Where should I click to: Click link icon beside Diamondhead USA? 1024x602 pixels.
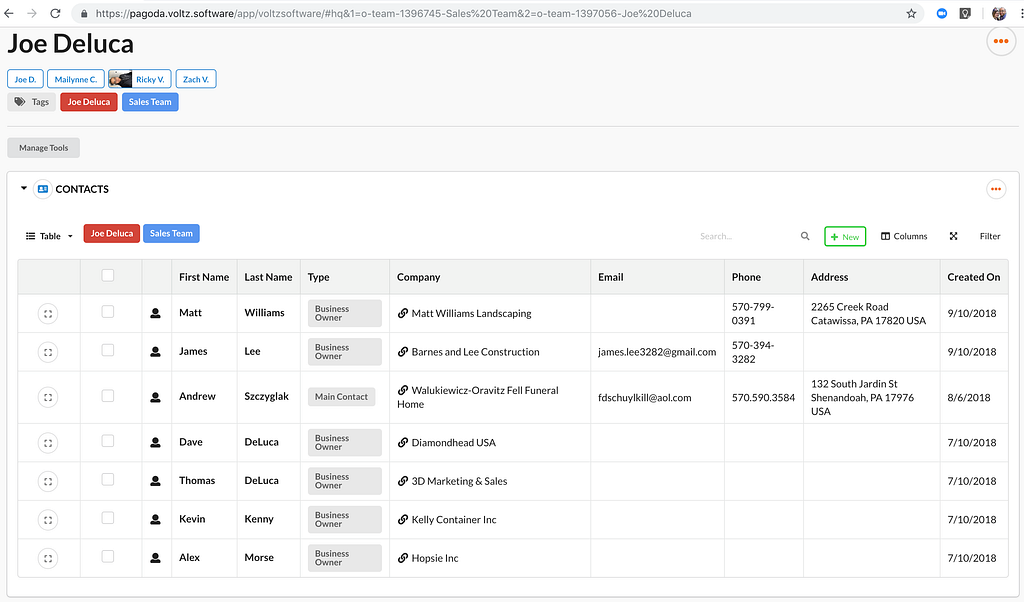tap(403, 443)
